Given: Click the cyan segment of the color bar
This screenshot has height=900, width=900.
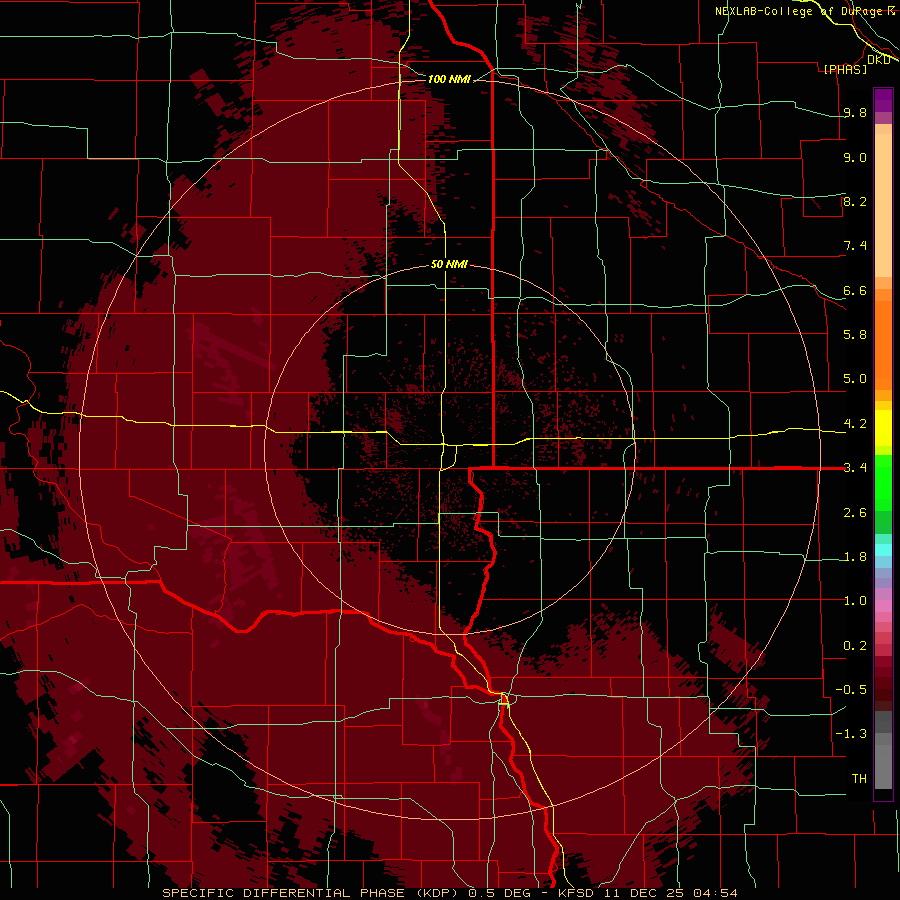Looking at the screenshot, I should [883, 550].
